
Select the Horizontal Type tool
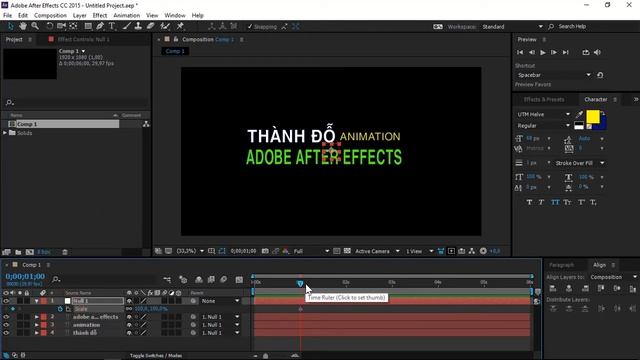pyautogui.click(x=112, y=26)
